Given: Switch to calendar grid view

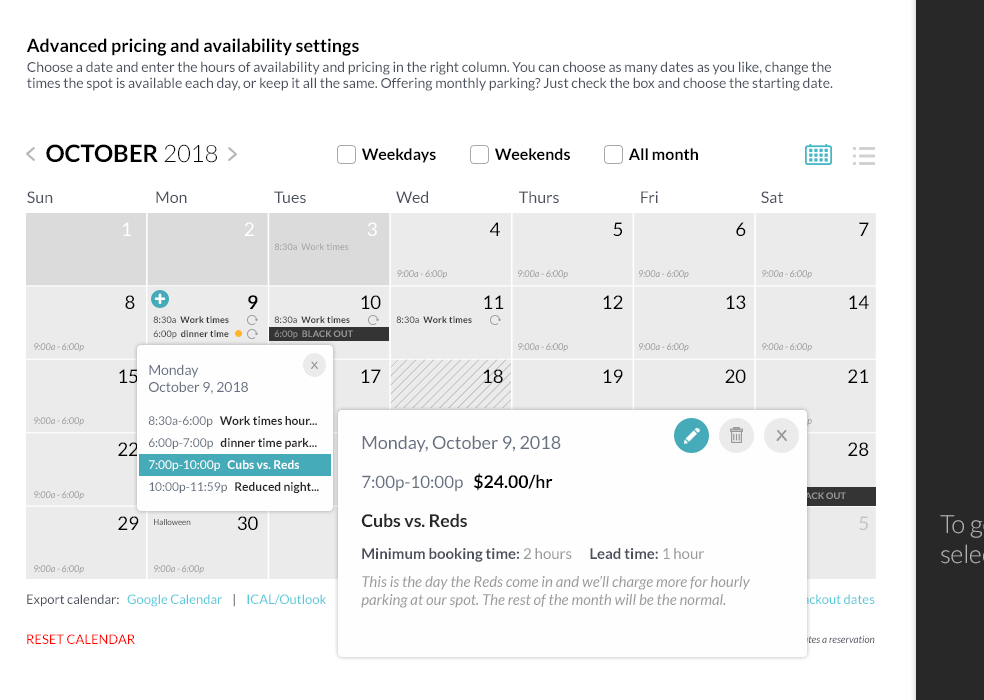Looking at the screenshot, I should 818,154.
